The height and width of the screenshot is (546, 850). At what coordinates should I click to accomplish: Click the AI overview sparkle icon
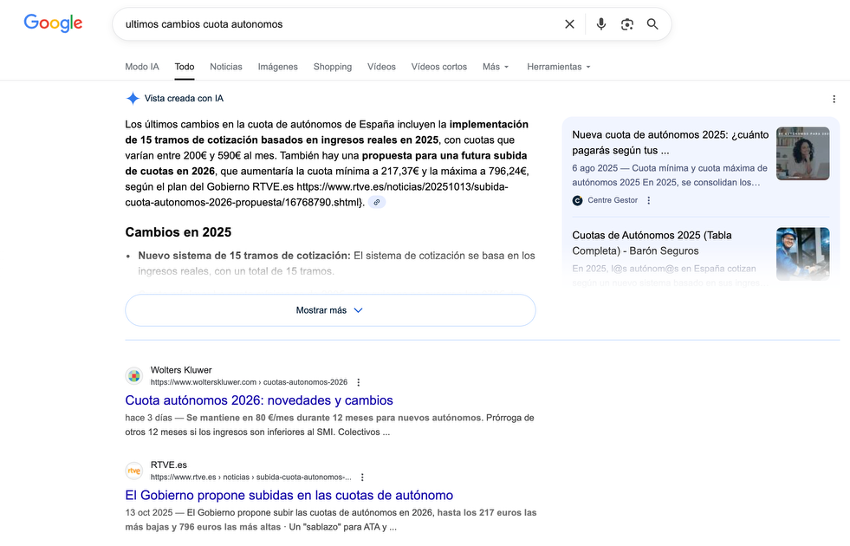click(x=133, y=98)
